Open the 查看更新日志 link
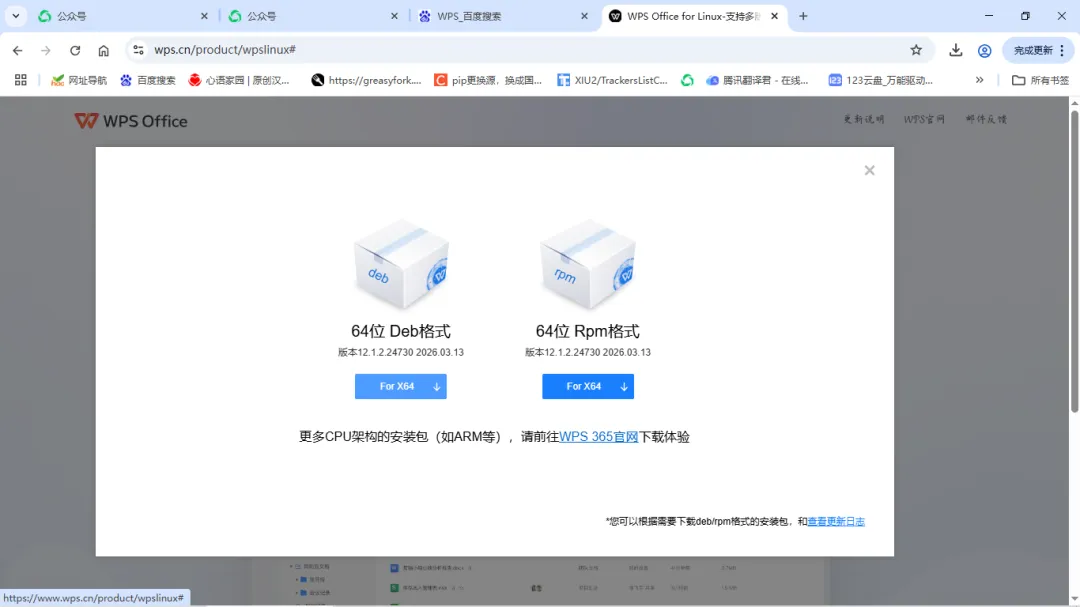This screenshot has width=1080, height=607. click(835, 522)
